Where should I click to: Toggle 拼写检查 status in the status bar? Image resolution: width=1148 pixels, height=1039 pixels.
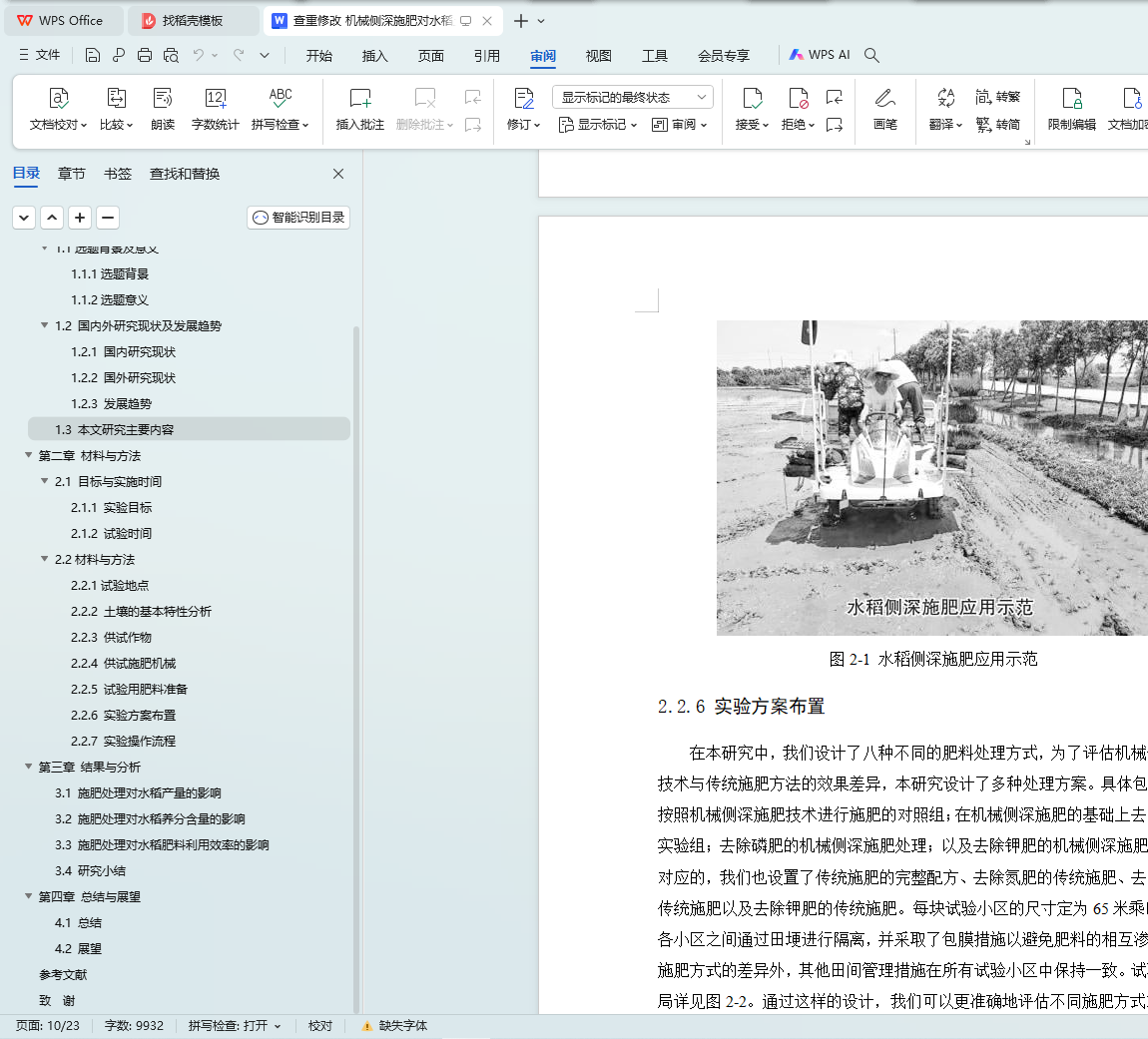click(x=235, y=1025)
